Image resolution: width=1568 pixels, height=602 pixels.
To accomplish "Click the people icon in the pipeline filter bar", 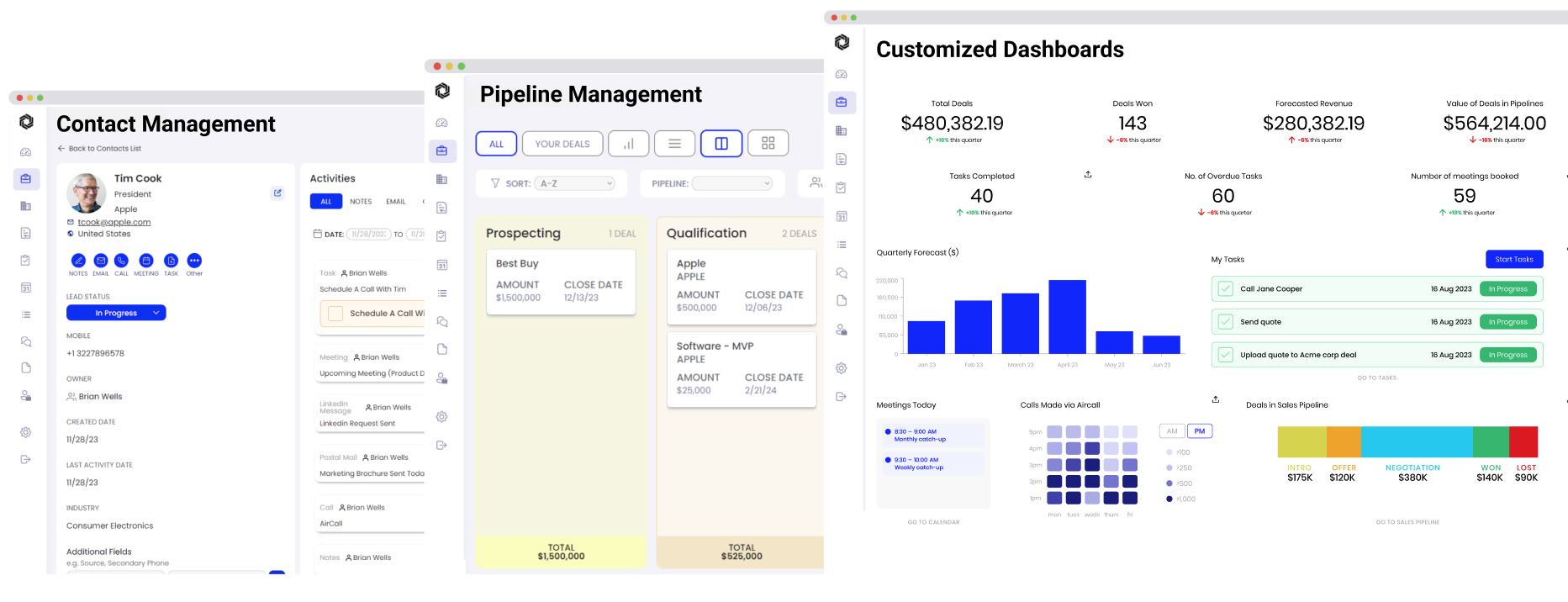I will tap(816, 182).
